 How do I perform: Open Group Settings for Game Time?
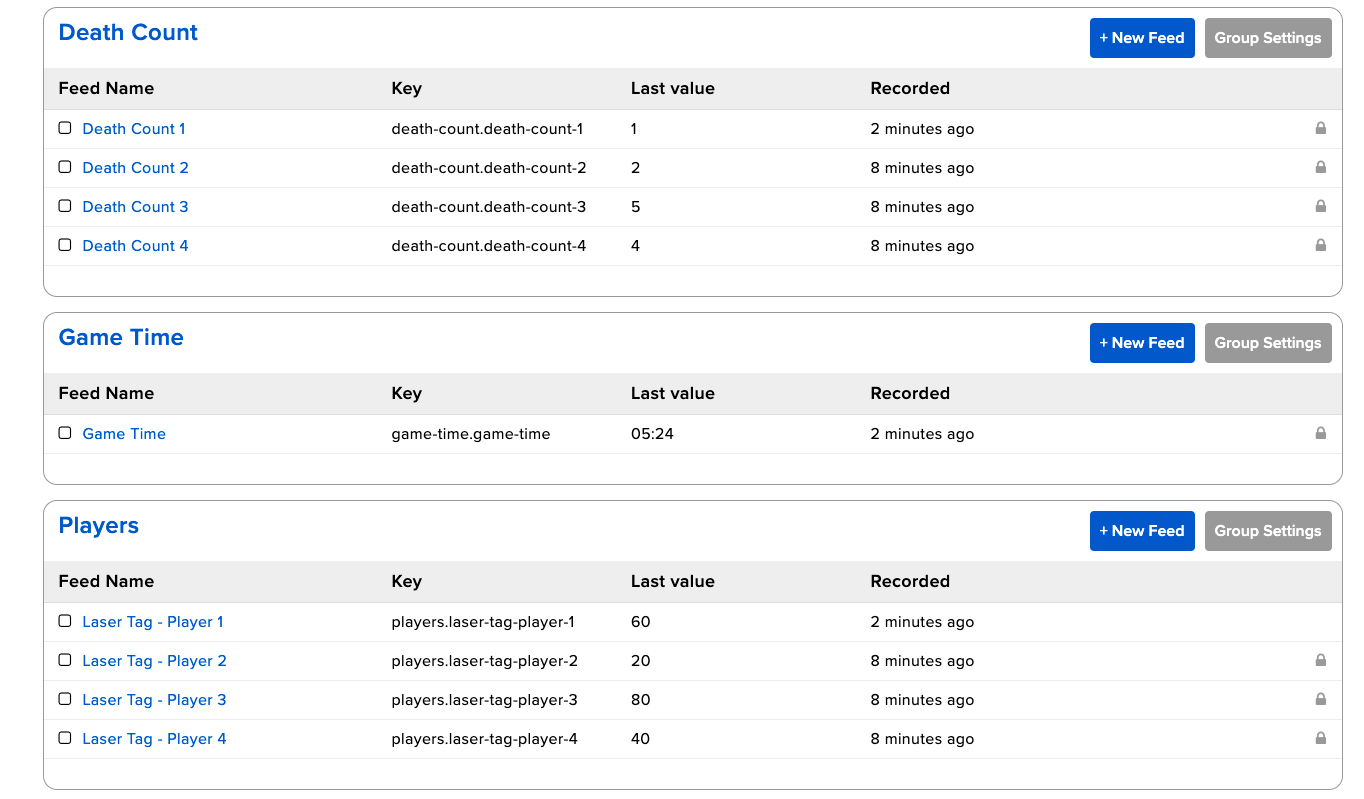[x=1267, y=343]
